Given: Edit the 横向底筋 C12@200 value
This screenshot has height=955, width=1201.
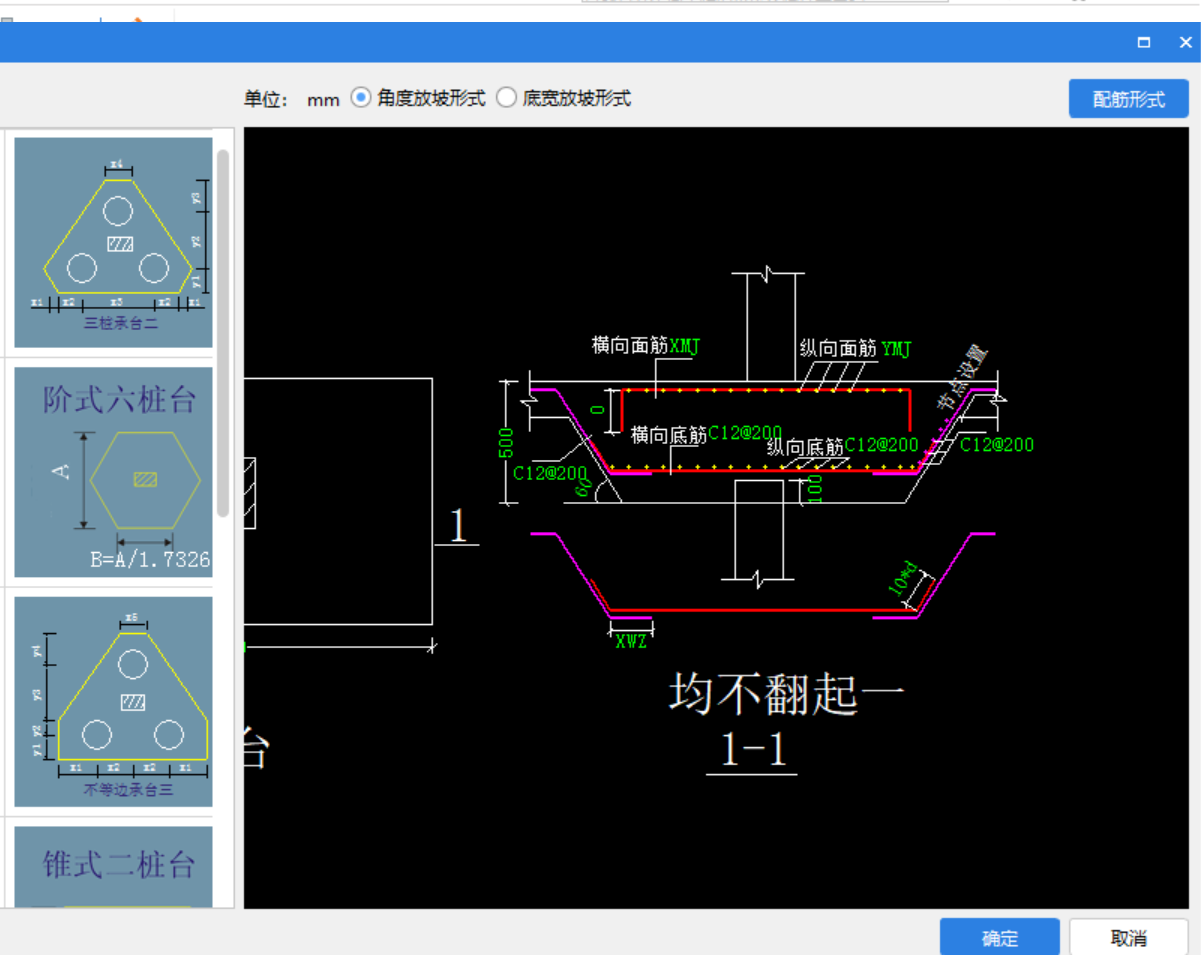Looking at the screenshot, I should tap(745, 433).
